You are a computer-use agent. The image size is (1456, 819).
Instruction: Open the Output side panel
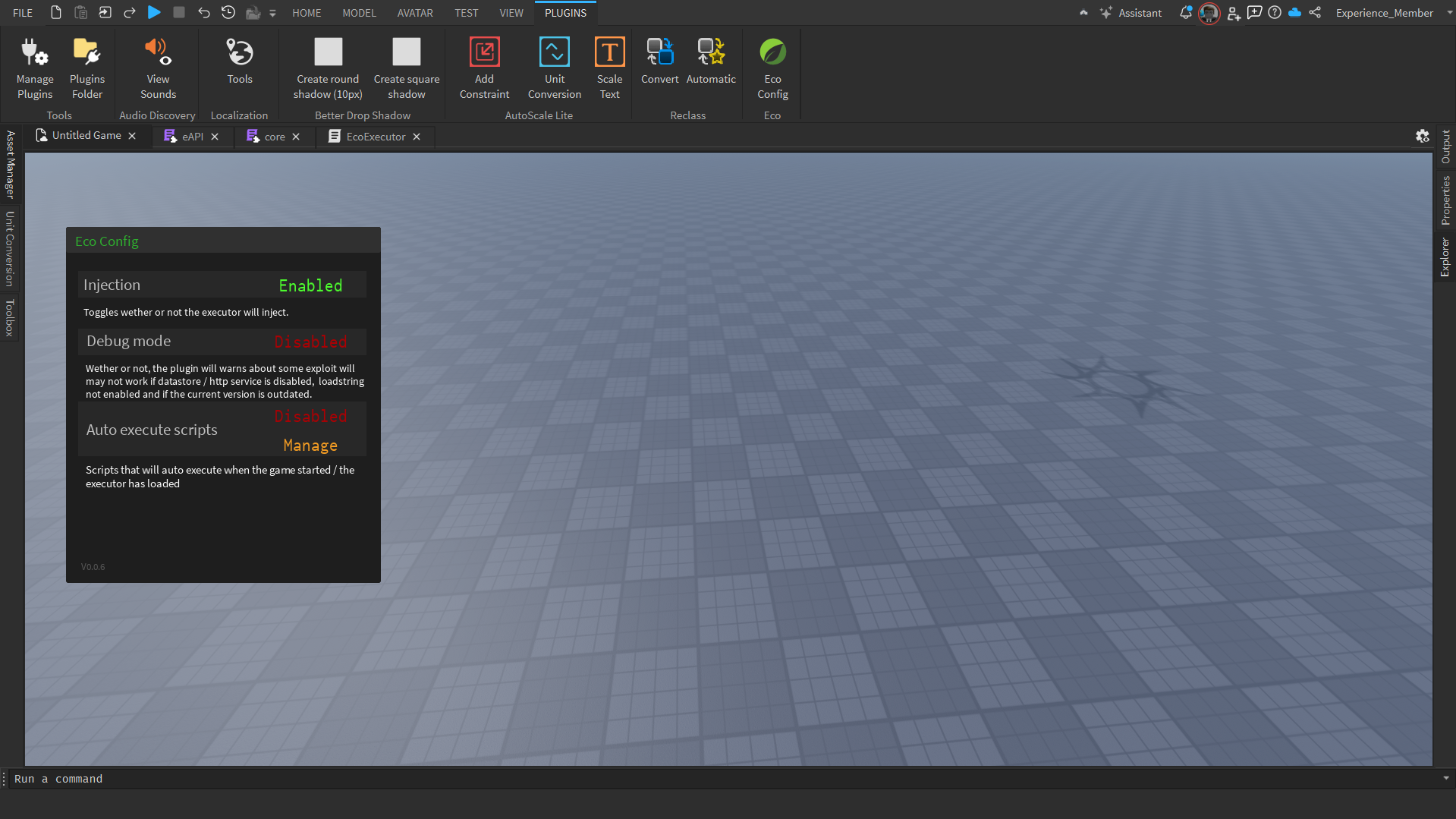tap(1445, 146)
